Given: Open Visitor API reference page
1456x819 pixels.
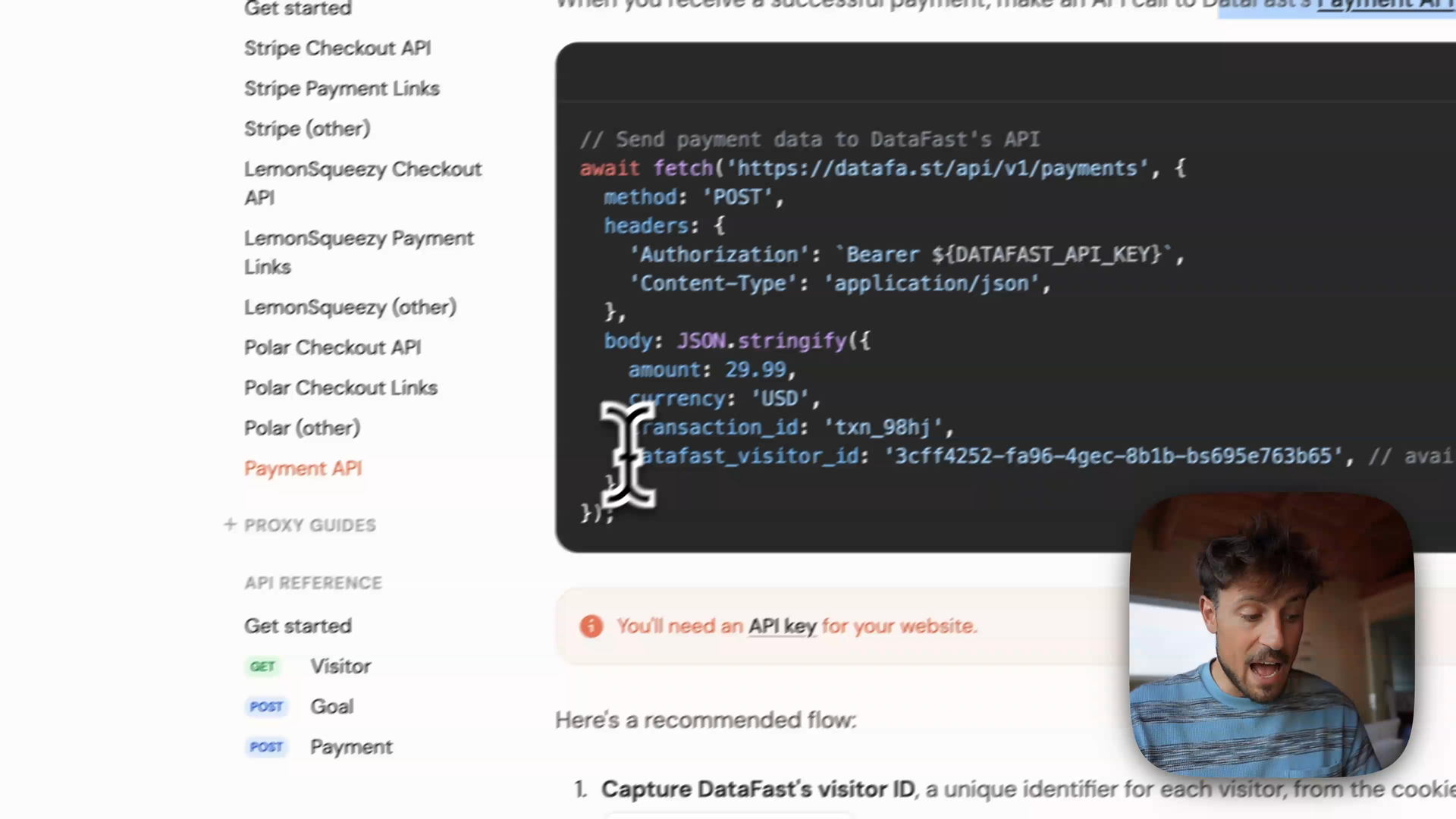Looking at the screenshot, I should point(340,667).
